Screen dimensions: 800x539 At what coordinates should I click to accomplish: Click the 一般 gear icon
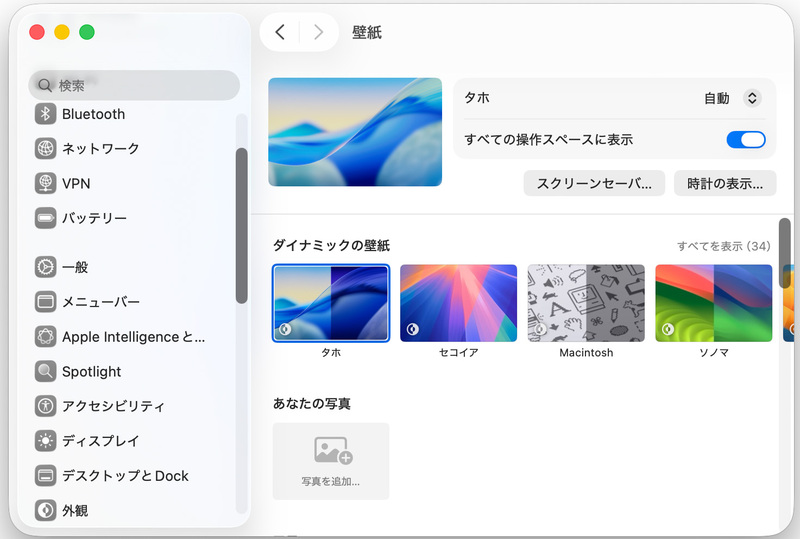[x=45, y=267]
